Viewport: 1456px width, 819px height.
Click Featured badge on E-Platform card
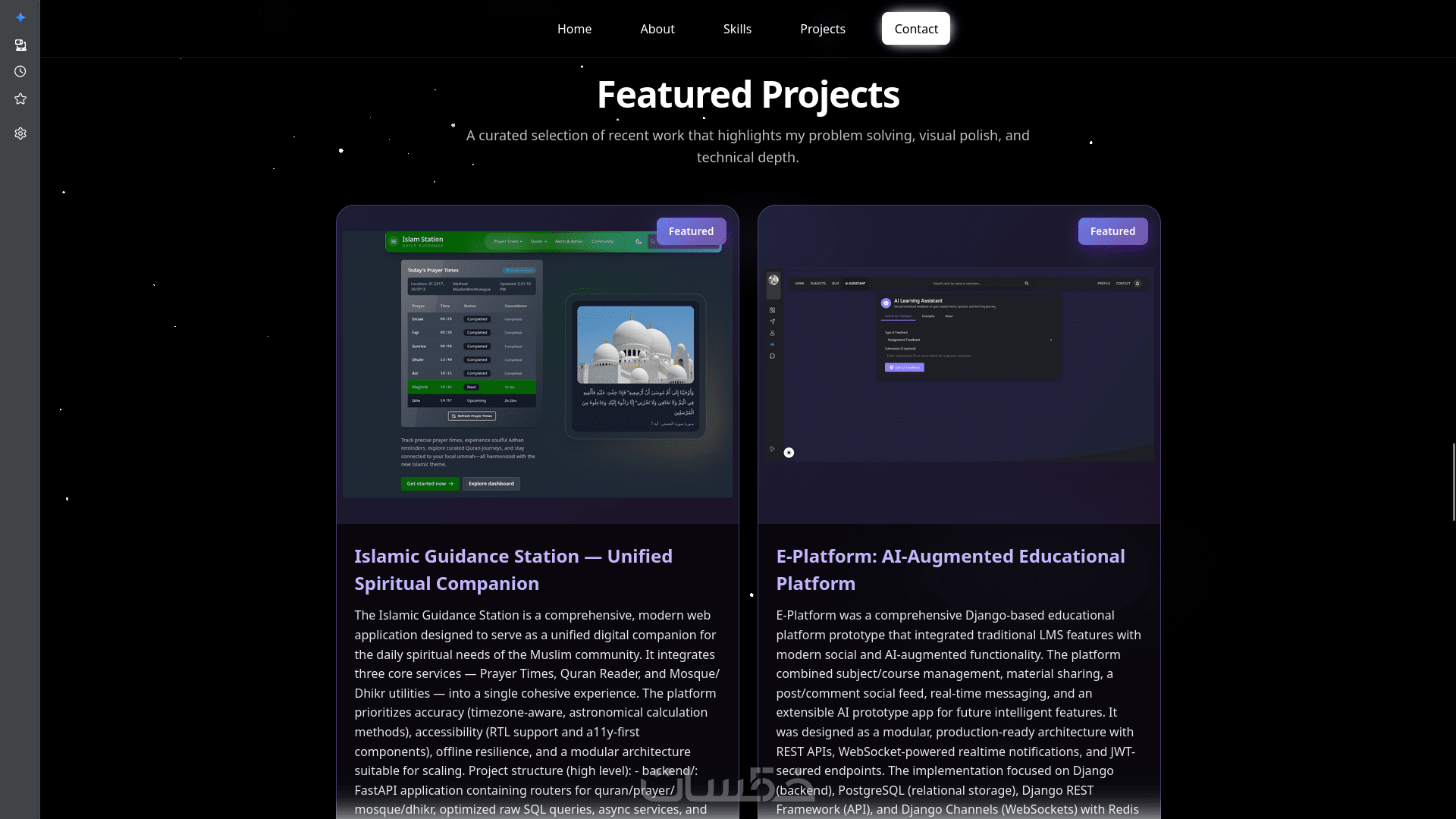point(1112,231)
